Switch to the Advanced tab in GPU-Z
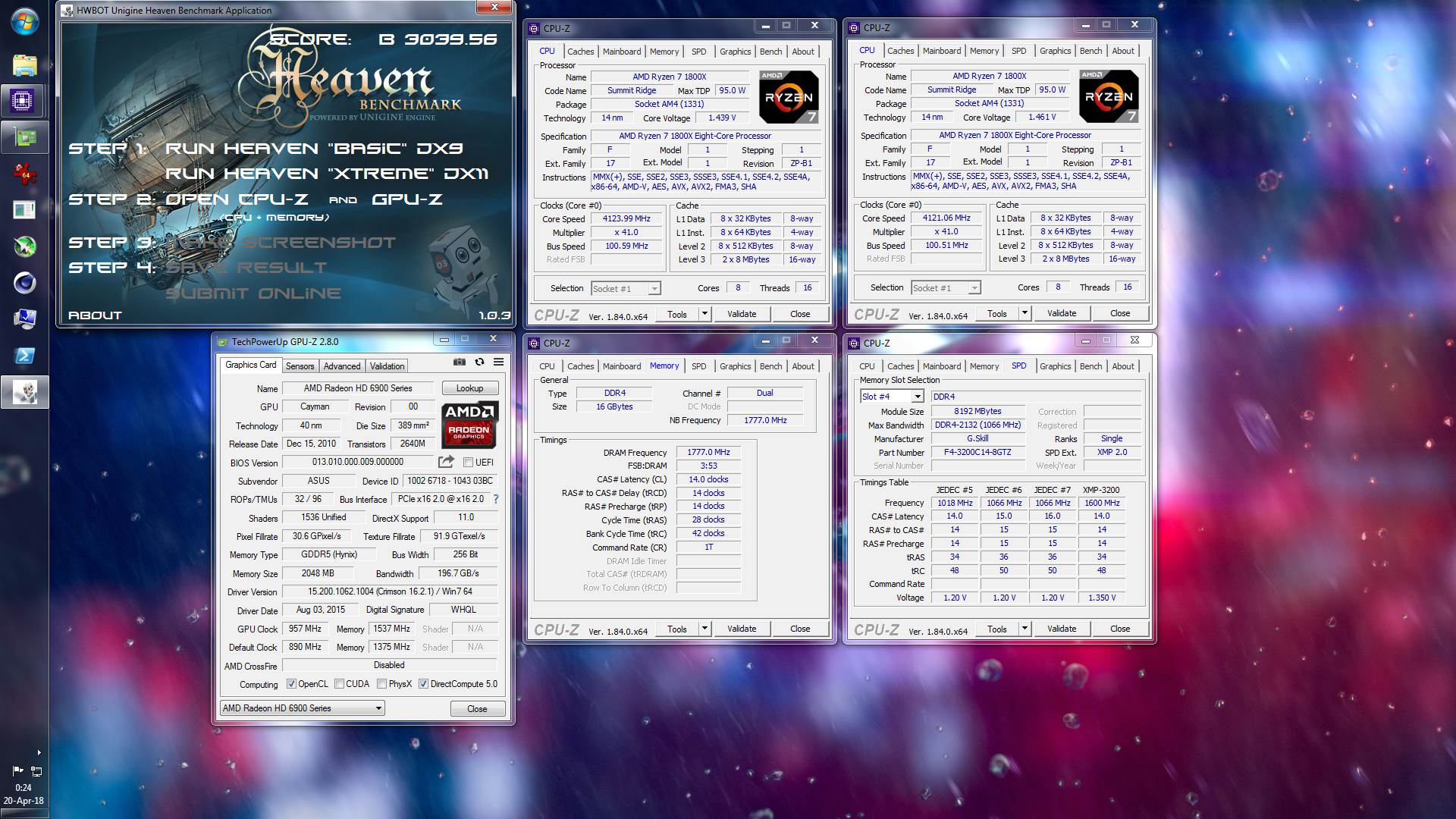 pos(342,366)
